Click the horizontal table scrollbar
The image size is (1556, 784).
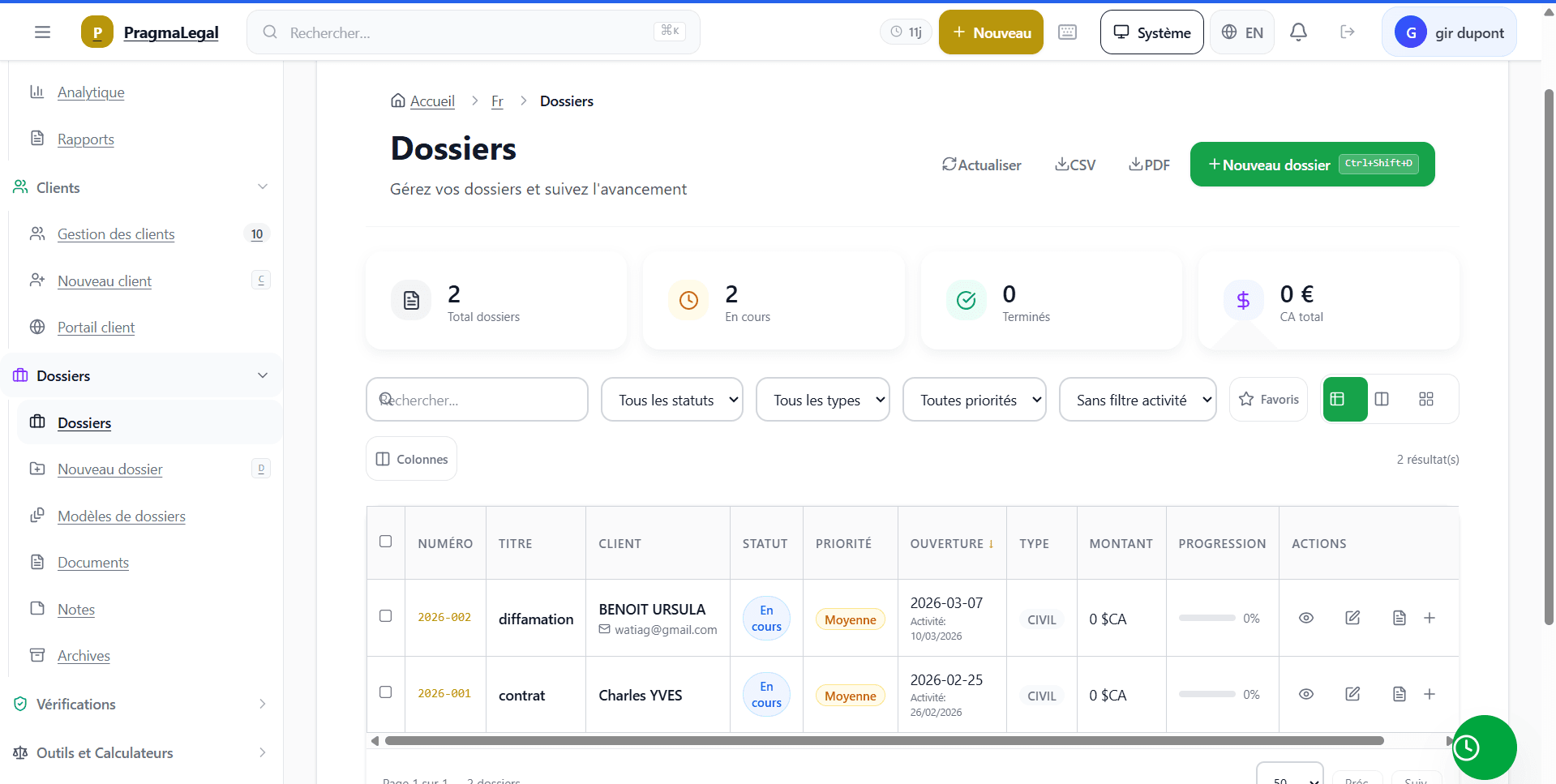point(884,740)
